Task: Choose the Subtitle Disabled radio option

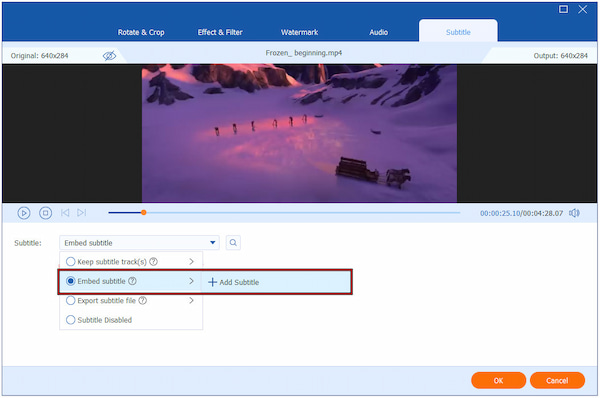Action: 70,320
